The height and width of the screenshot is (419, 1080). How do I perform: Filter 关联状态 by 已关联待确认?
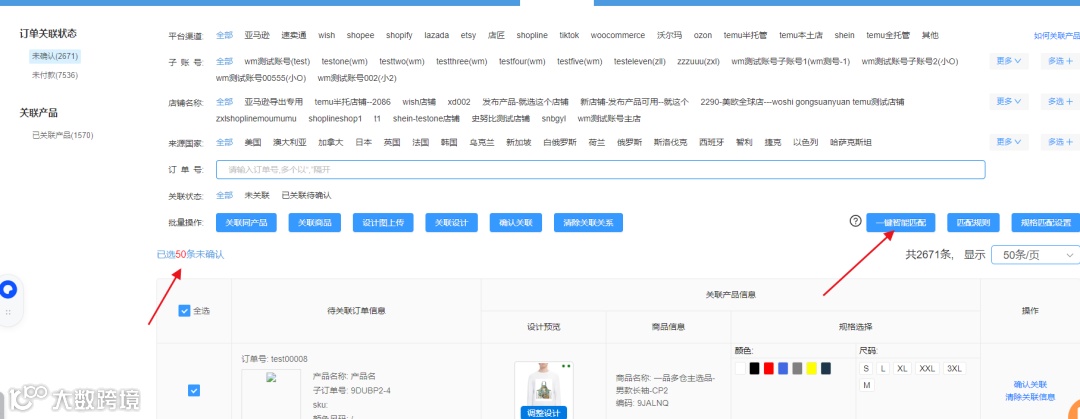tap(307, 196)
